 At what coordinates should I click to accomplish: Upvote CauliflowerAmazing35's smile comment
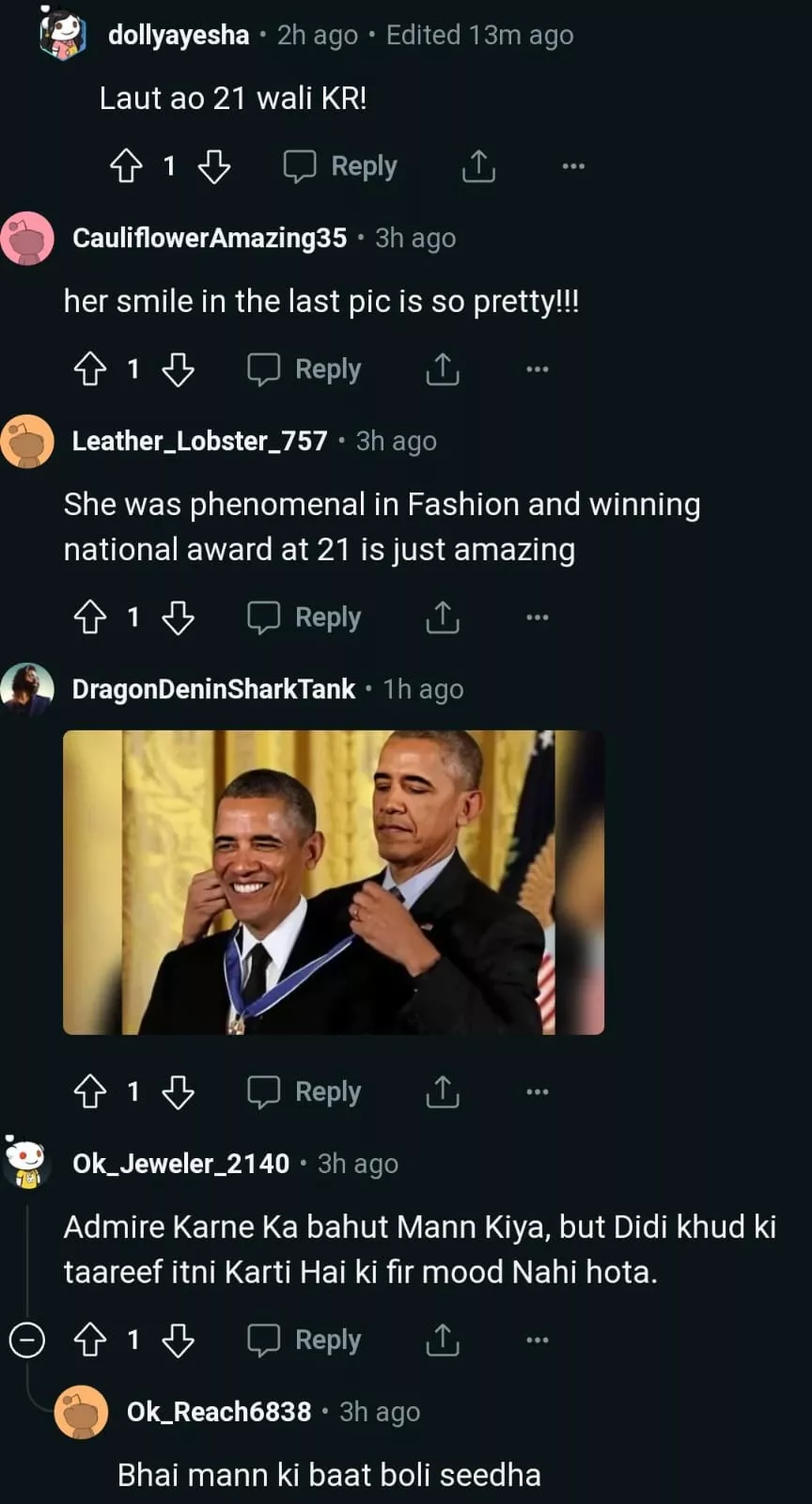coord(90,369)
